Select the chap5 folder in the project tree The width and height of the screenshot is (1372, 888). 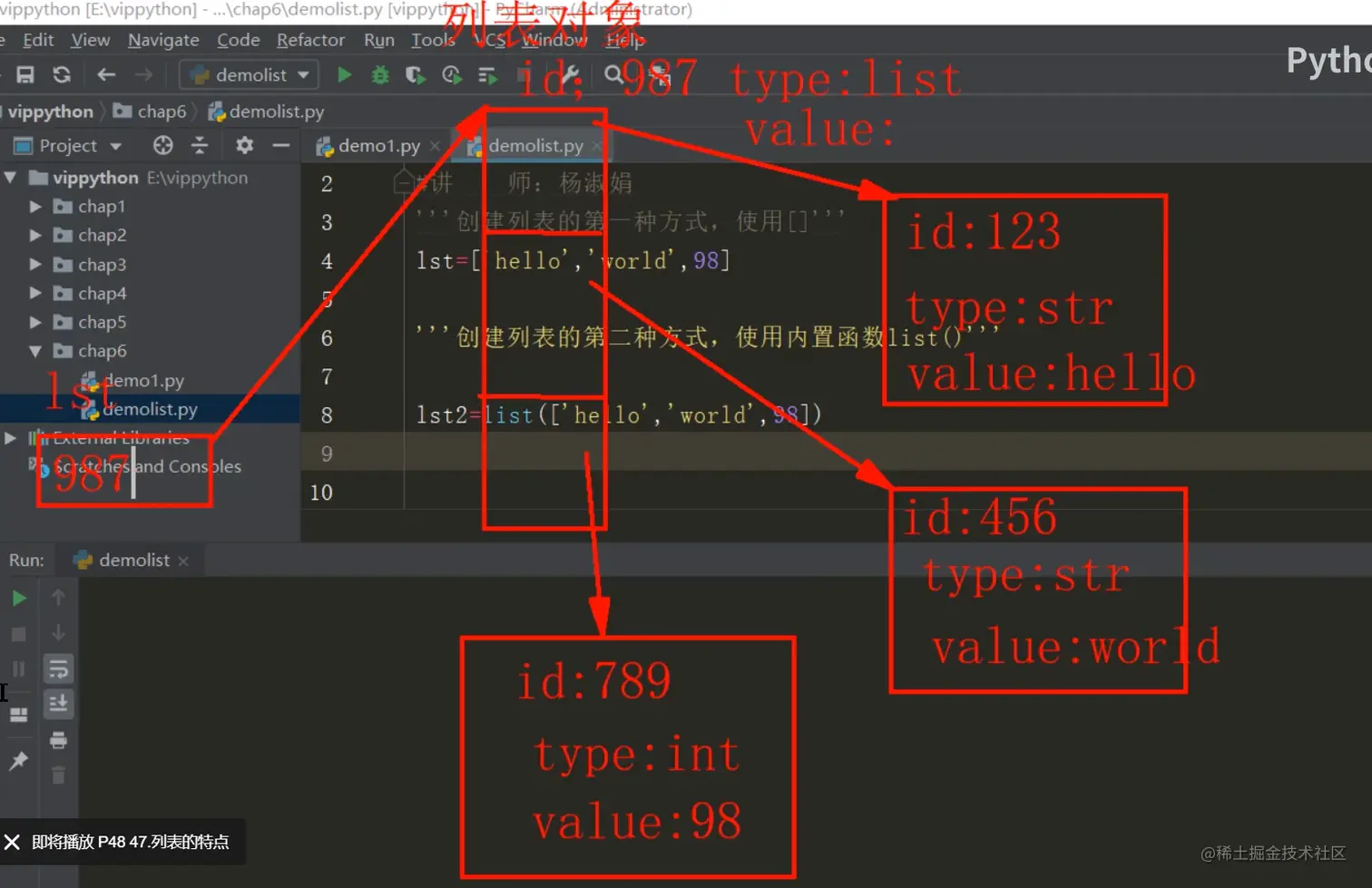point(102,322)
